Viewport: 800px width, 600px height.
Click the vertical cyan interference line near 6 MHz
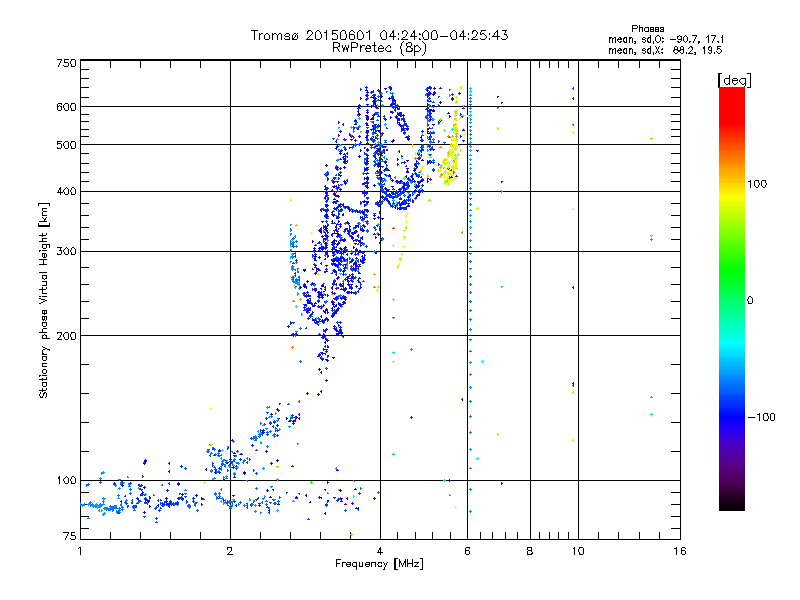pyautogui.click(x=470, y=298)
